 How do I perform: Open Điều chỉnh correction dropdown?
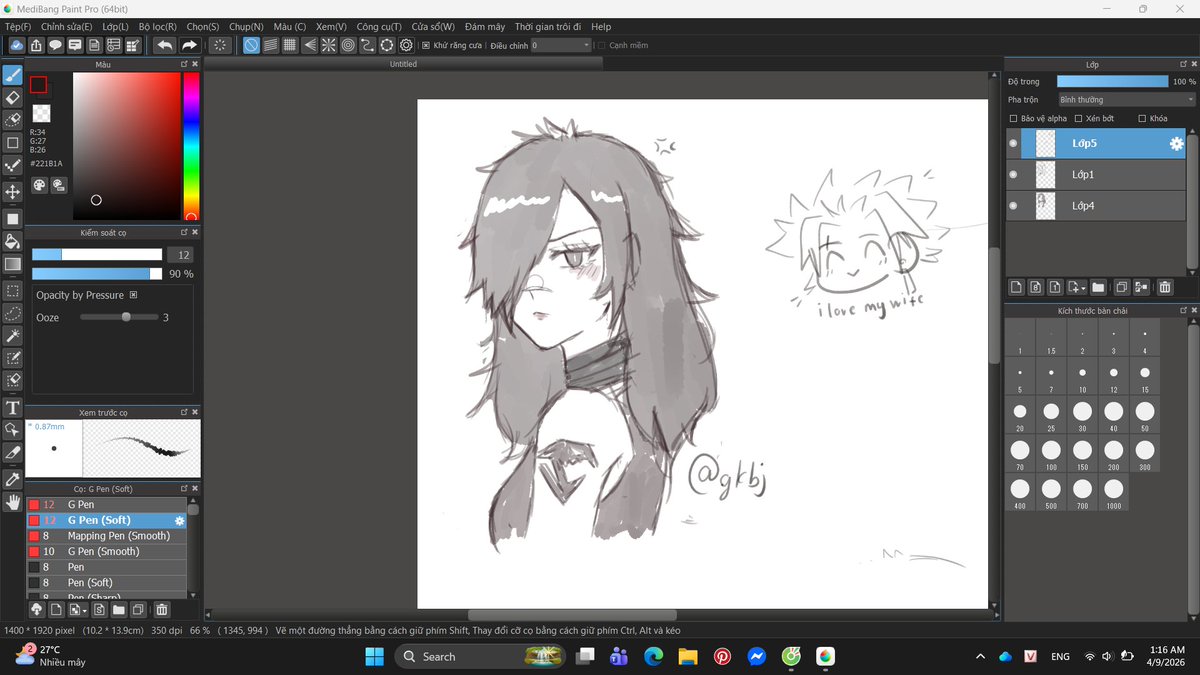561,45
